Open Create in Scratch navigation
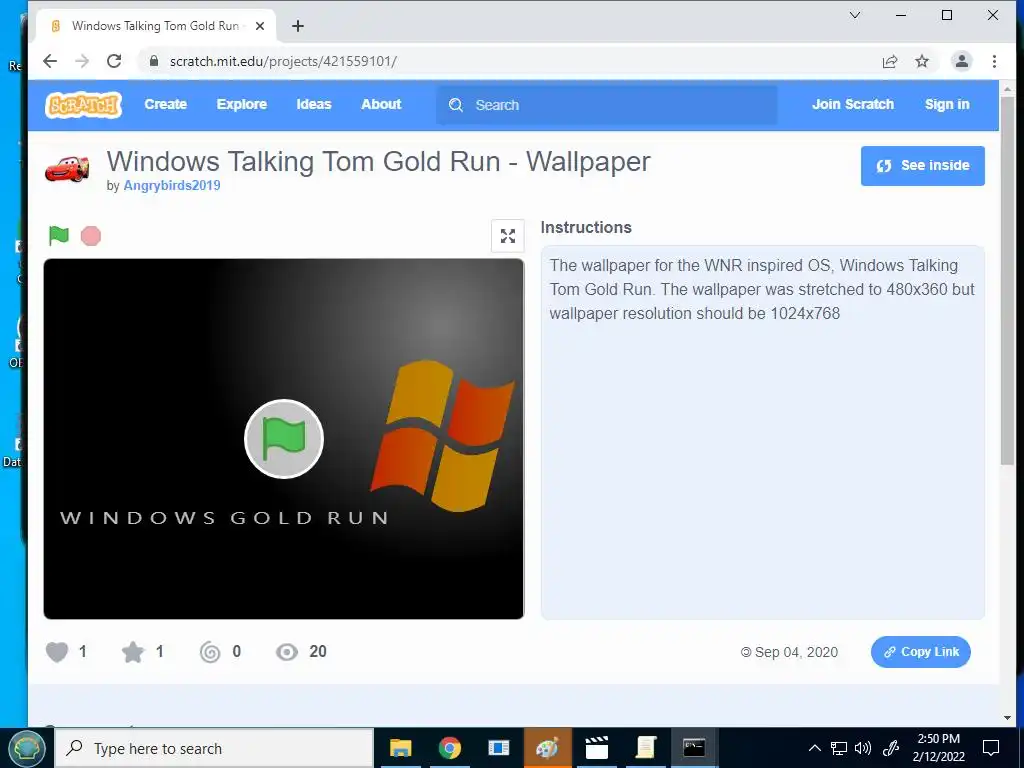 (166, 104)
